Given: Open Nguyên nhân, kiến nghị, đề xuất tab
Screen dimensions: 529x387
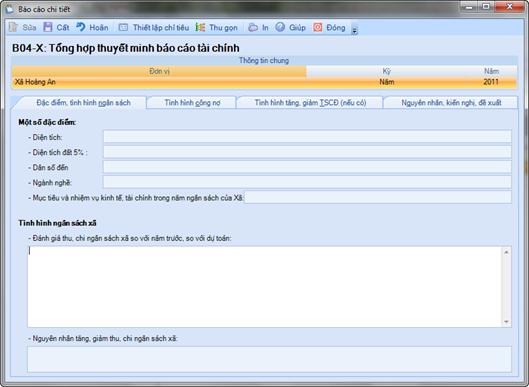Looking at the screenshot, I should click(451, 103).
